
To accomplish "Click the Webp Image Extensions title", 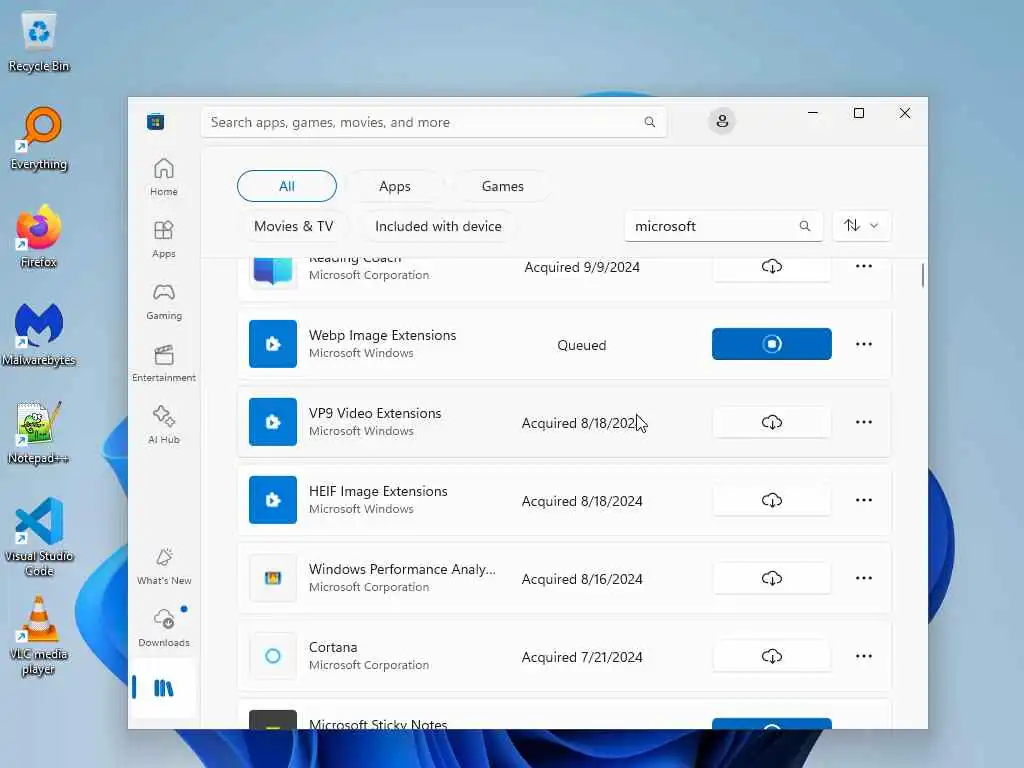I will click(x=382, y=335).
